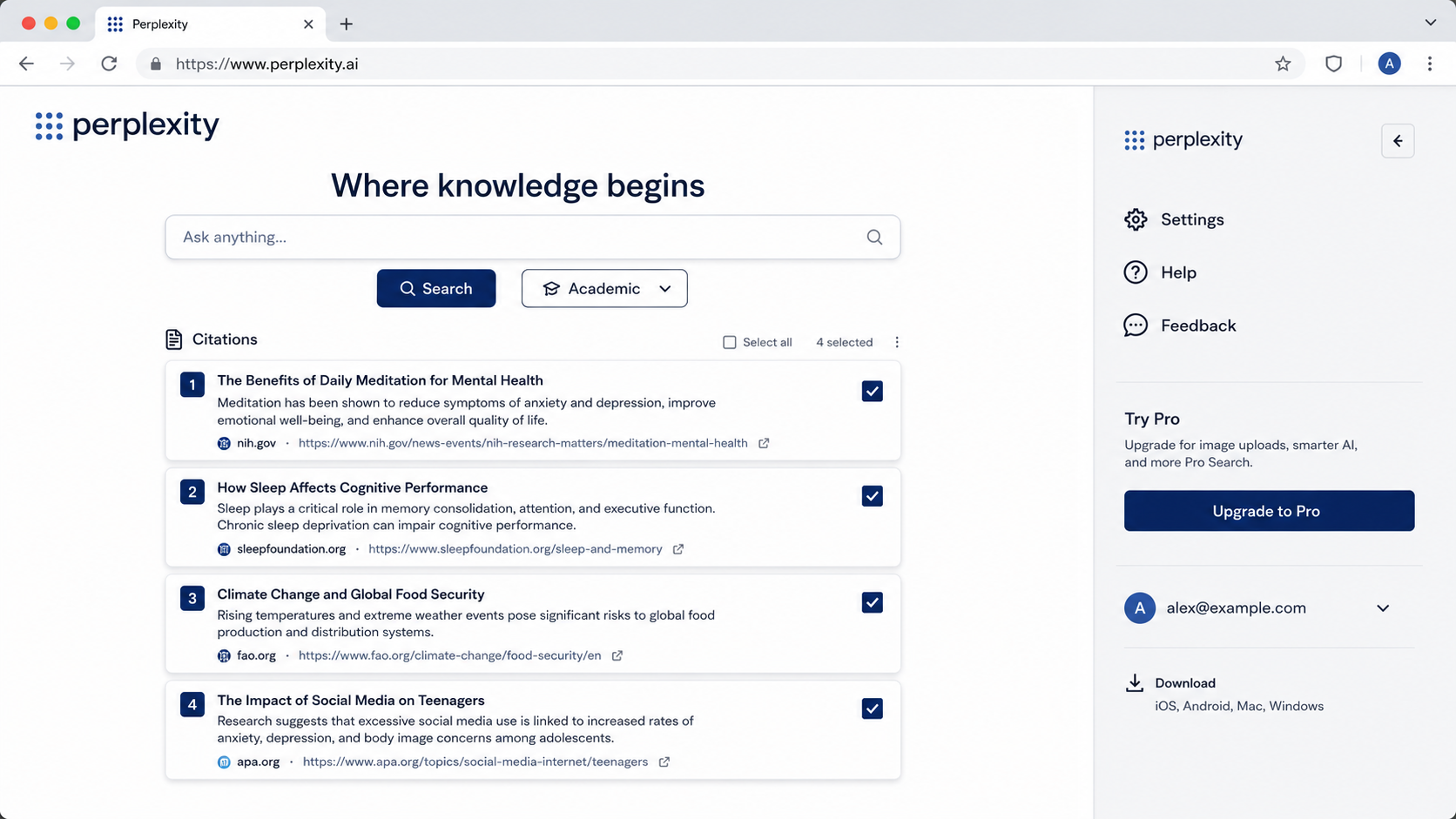Click the Download arrow icon
This screenshot has height=819, width=1456.
tap(1134, 683)
